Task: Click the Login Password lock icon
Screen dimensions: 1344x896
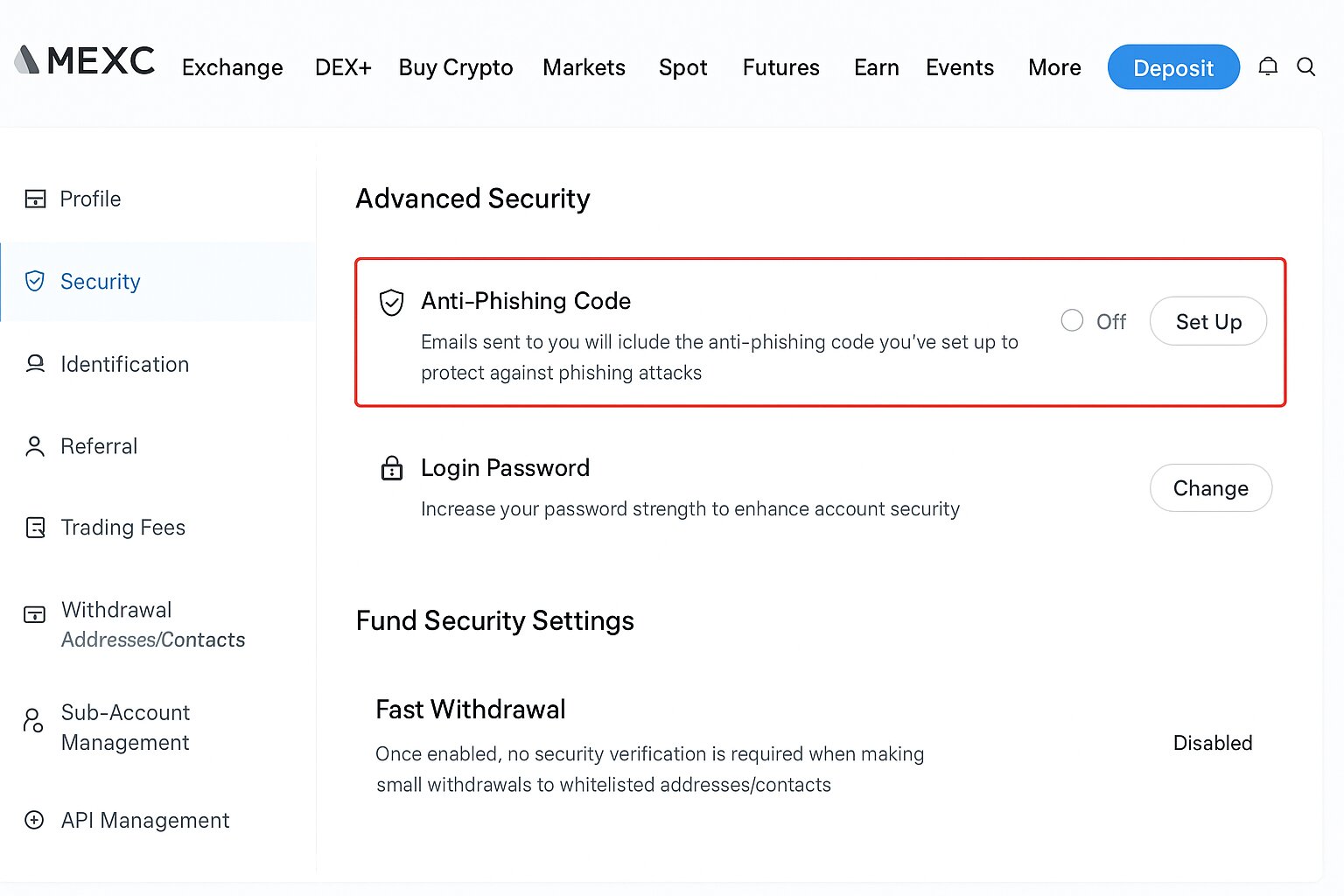Action: [391, 468]
